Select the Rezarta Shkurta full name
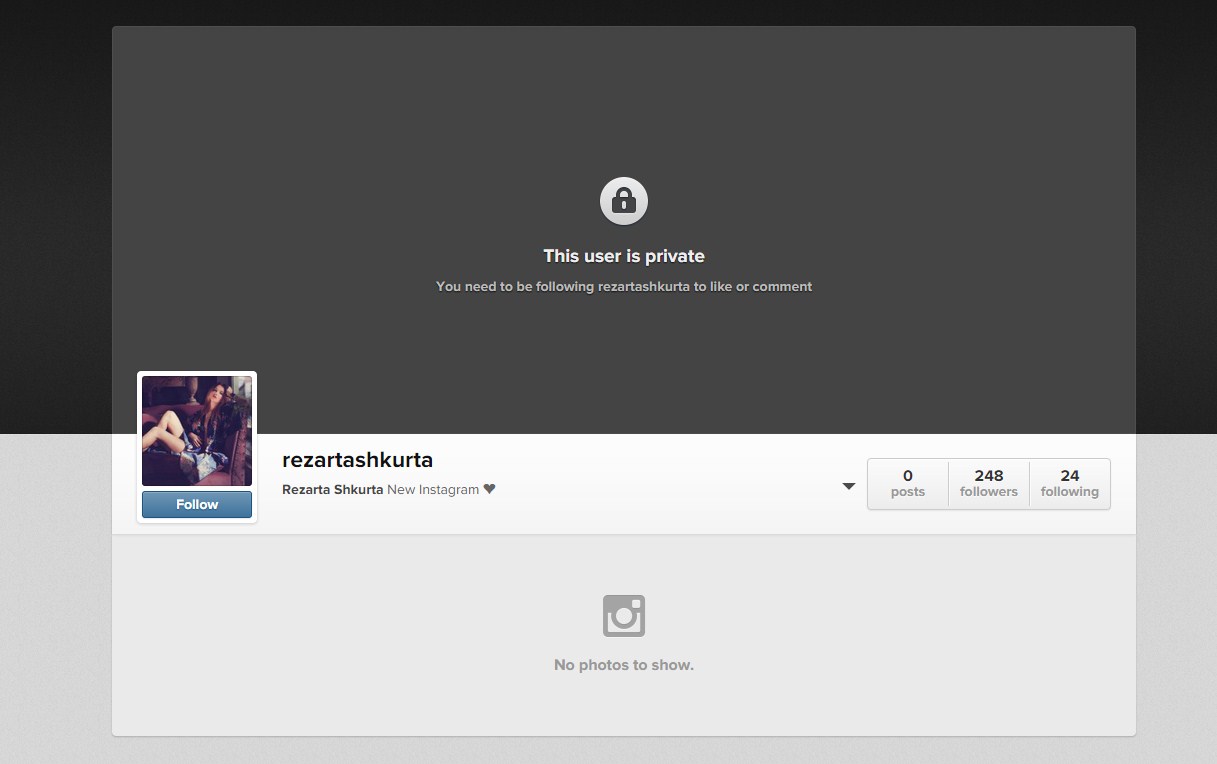The image size is (1217, 764). click(332, 490)
